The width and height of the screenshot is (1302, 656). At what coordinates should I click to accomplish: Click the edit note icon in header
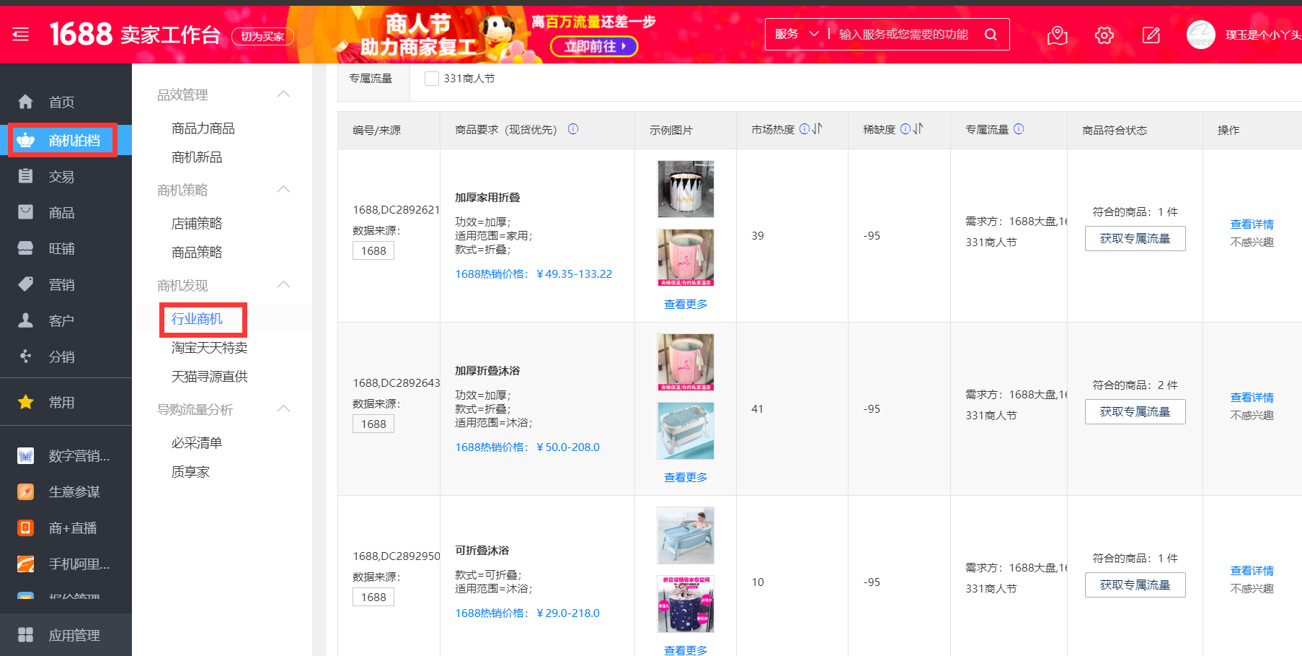1151,35
